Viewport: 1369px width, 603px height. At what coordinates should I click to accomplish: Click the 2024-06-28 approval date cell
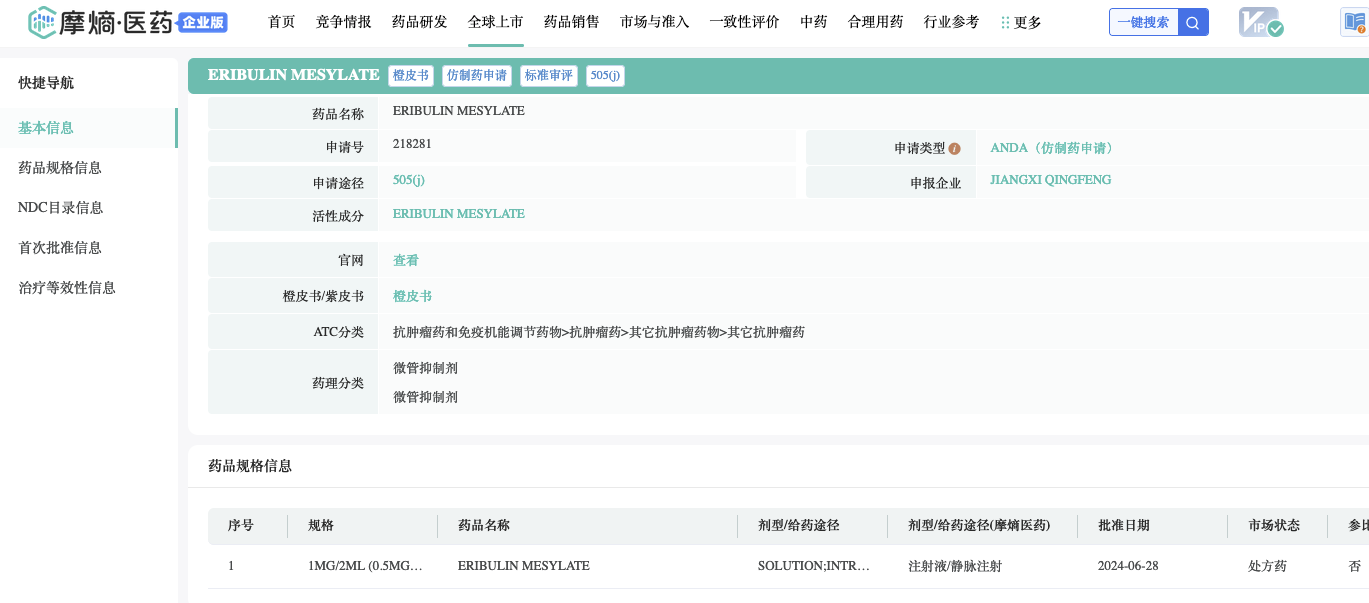(x=1128, y=566)
